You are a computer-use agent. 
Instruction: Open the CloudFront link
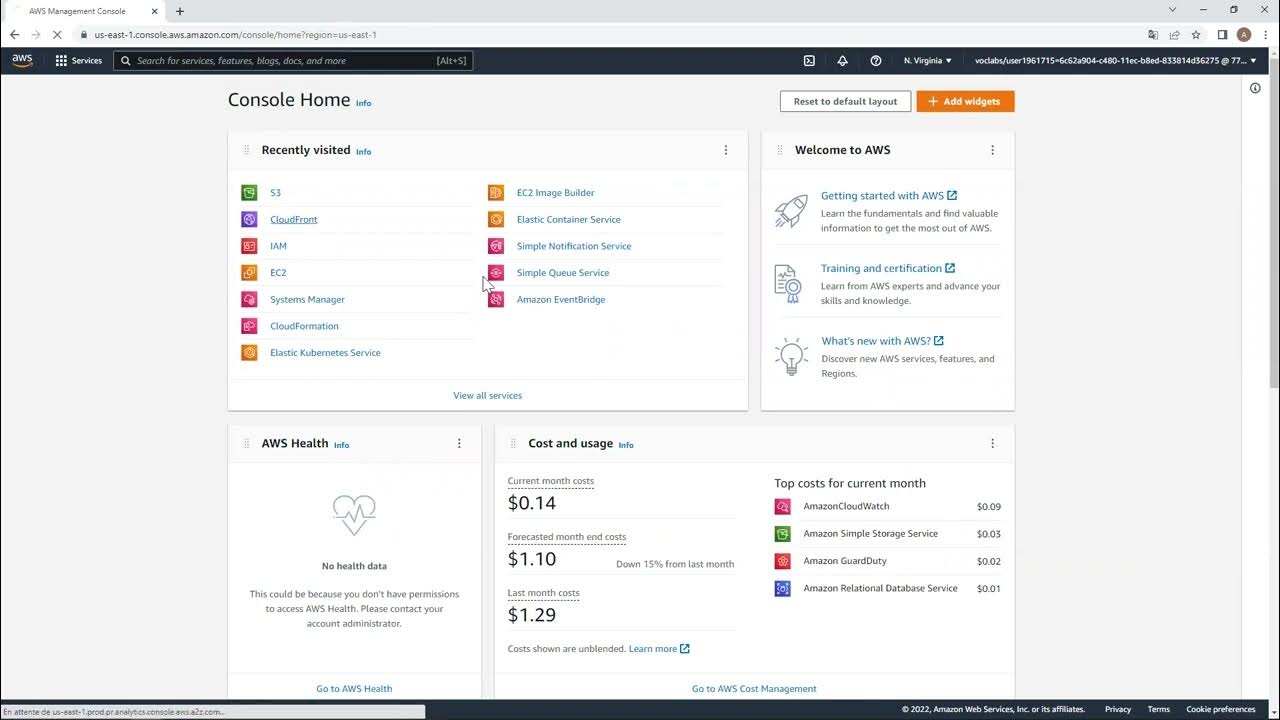point(293,219)
